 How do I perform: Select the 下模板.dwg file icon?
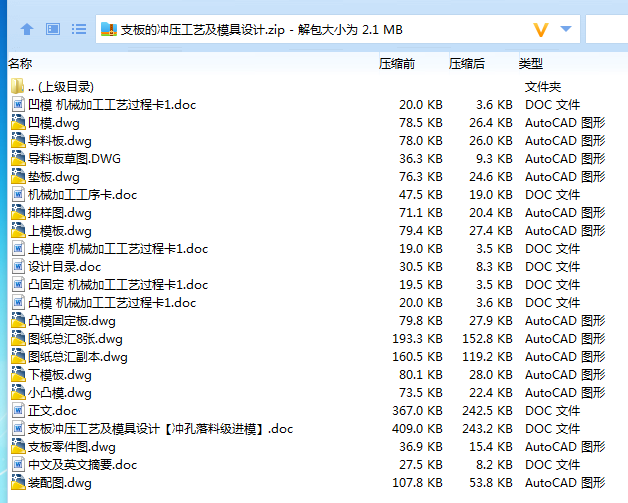tap(18, 374)
